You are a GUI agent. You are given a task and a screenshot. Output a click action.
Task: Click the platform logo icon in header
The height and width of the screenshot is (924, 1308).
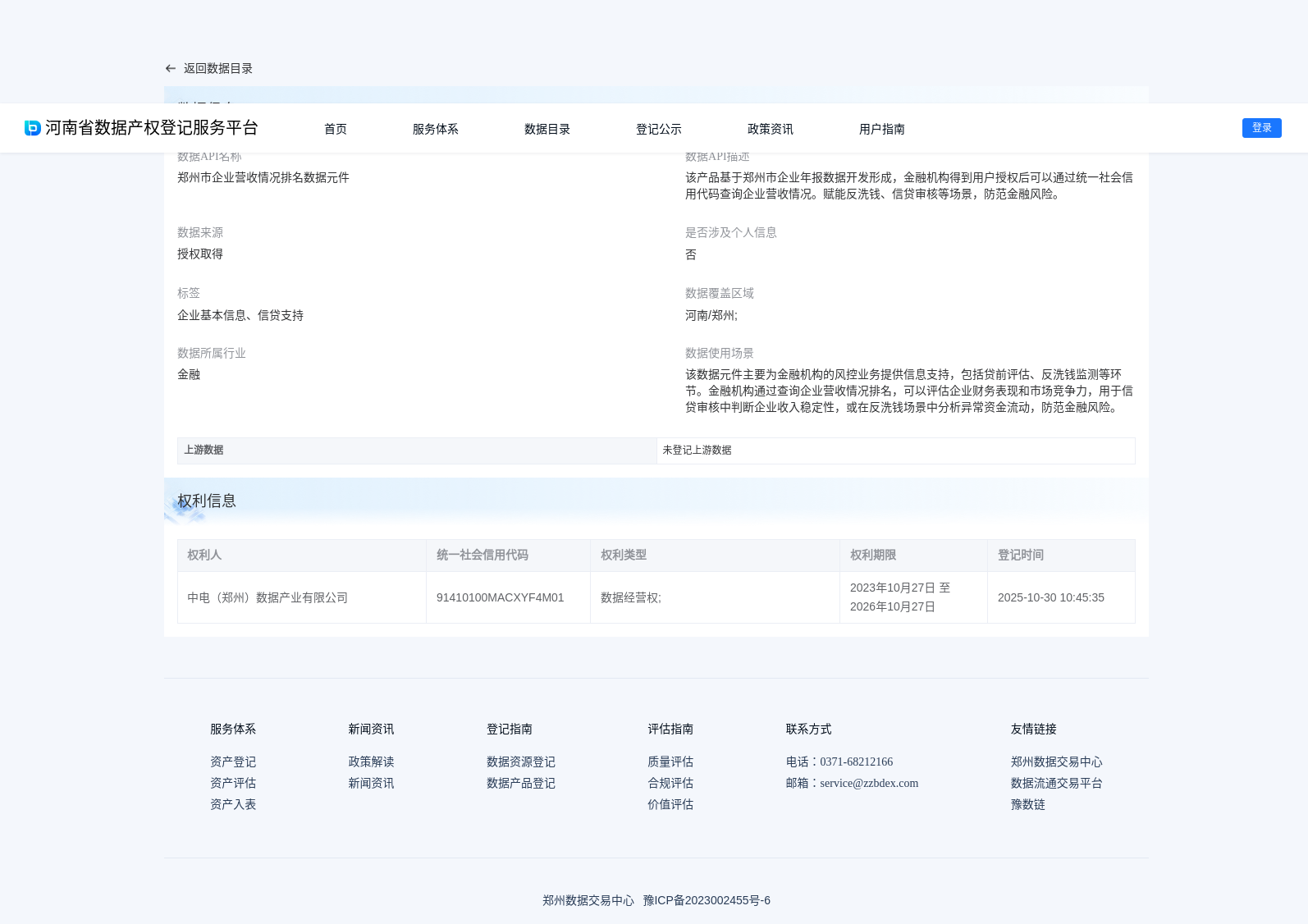[33, 128]
